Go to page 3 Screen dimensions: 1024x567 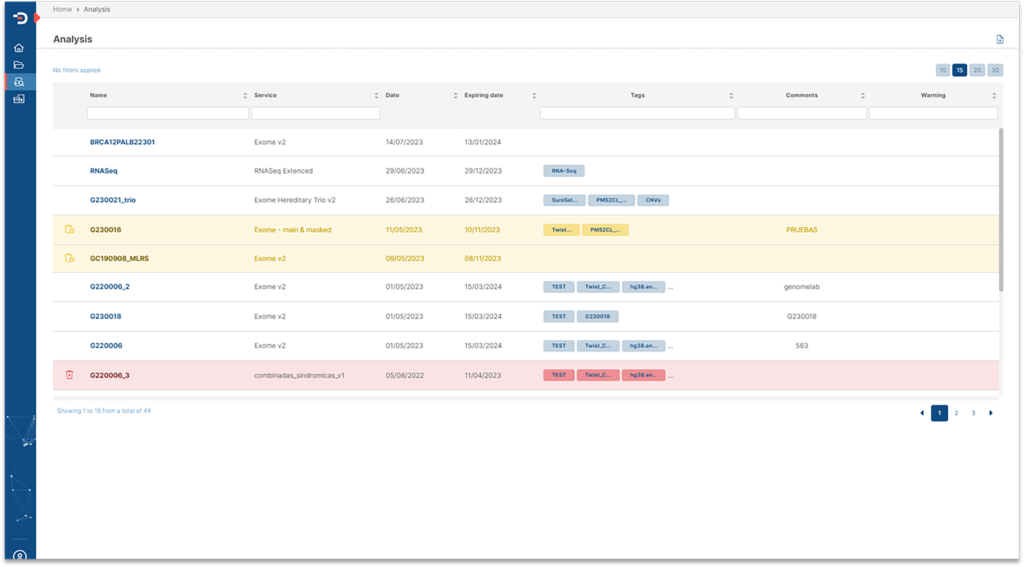(973, 413)
